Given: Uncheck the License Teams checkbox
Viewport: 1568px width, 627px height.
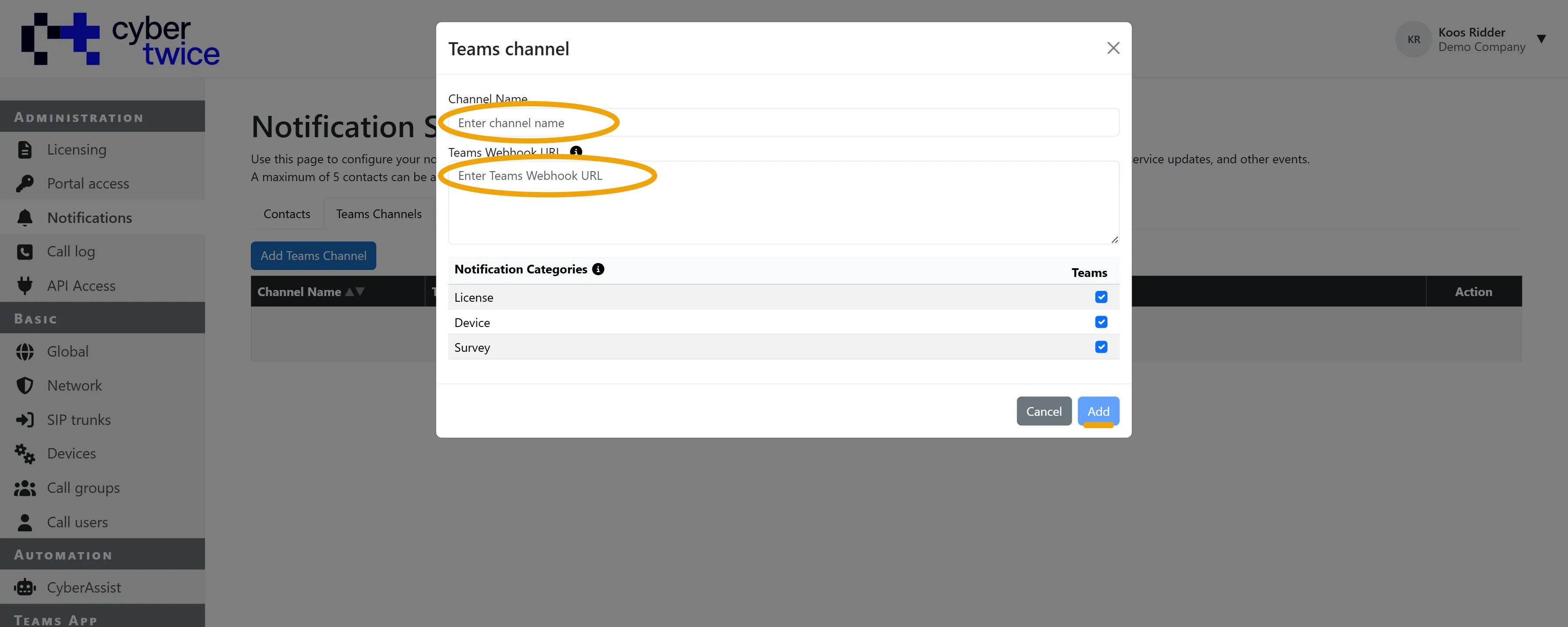Looking at the screenshot, I should (x=1101, y=297).
